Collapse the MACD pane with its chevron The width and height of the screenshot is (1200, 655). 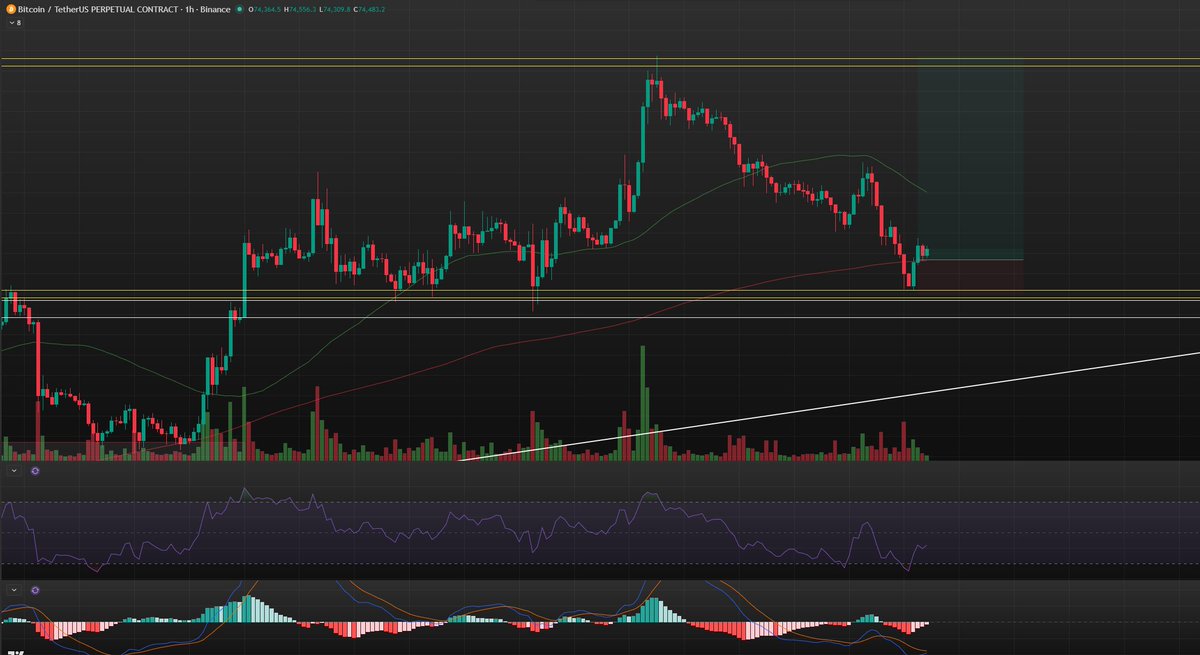13,591
